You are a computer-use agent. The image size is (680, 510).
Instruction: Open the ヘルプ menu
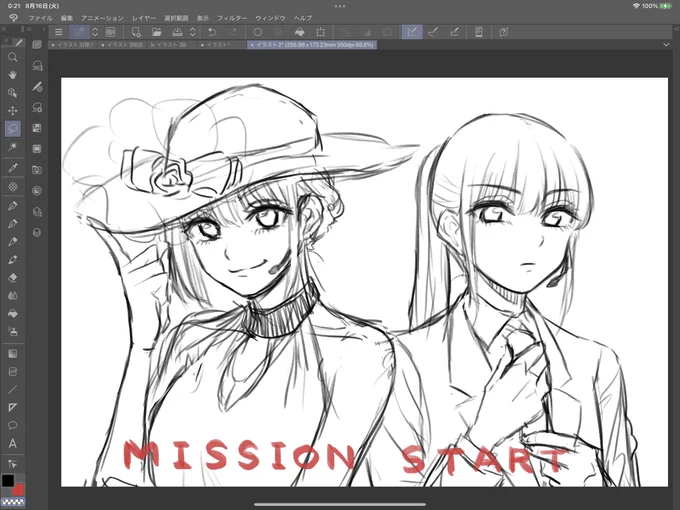(303, 18)
